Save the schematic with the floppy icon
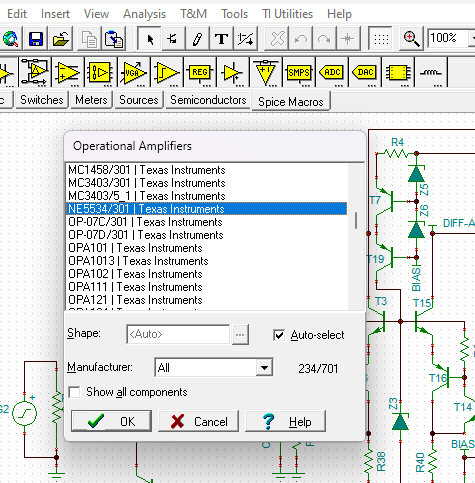Image resolution: width=475 pixels, height=483 pixels. point(35,39)
